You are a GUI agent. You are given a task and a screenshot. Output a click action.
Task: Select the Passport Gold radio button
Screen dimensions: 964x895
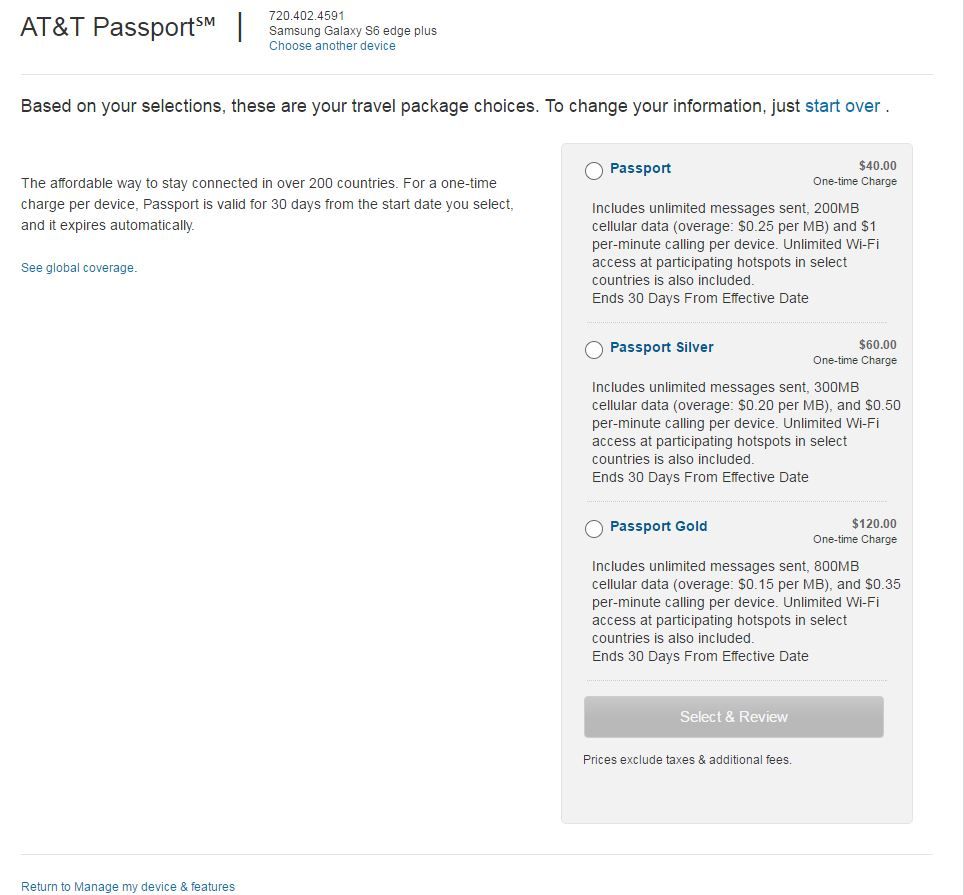594,528
